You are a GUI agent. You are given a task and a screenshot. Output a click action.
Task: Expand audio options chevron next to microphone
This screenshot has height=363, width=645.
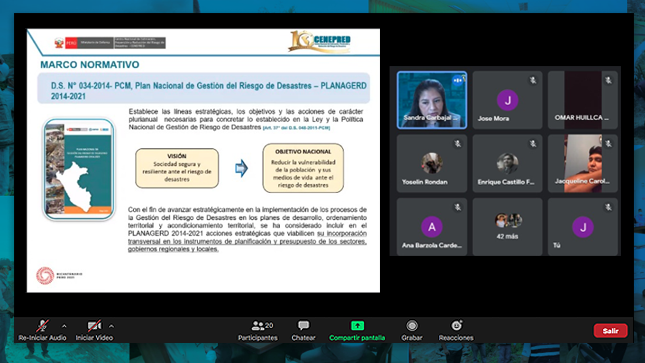tap(64, 326)
